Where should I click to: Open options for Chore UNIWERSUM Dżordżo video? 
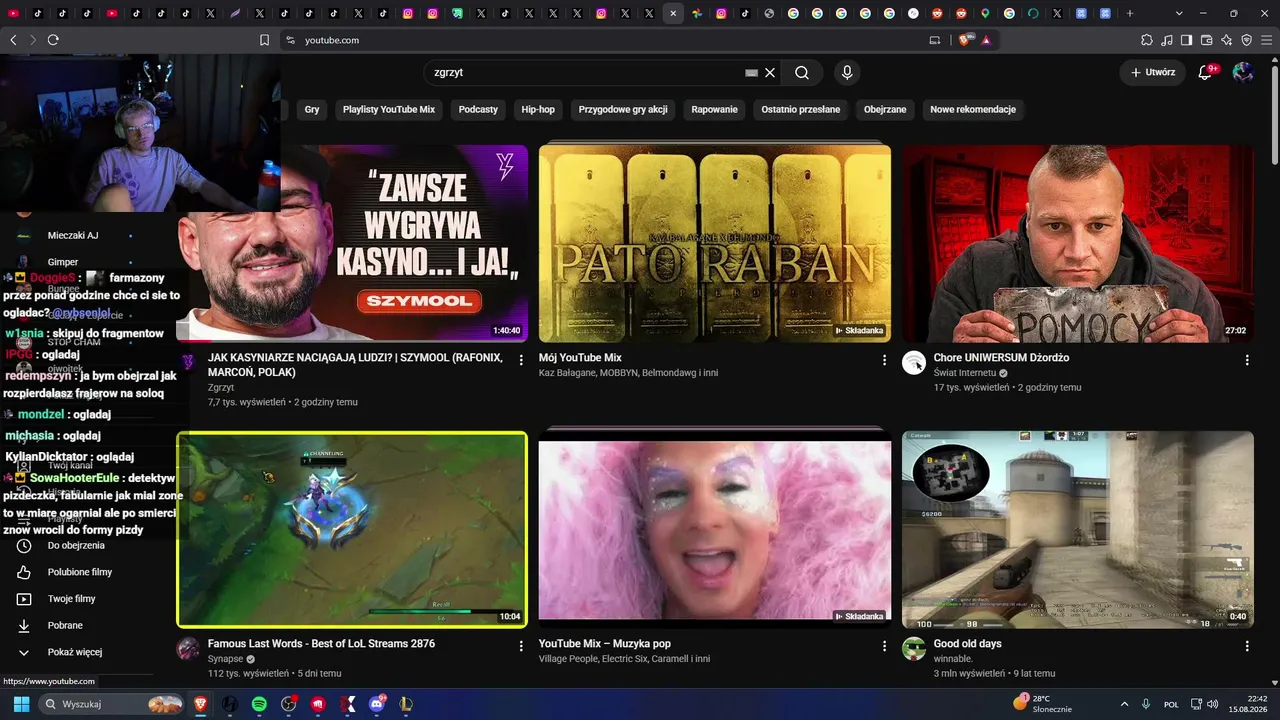pyautogui.click(x=1247, y=360)
